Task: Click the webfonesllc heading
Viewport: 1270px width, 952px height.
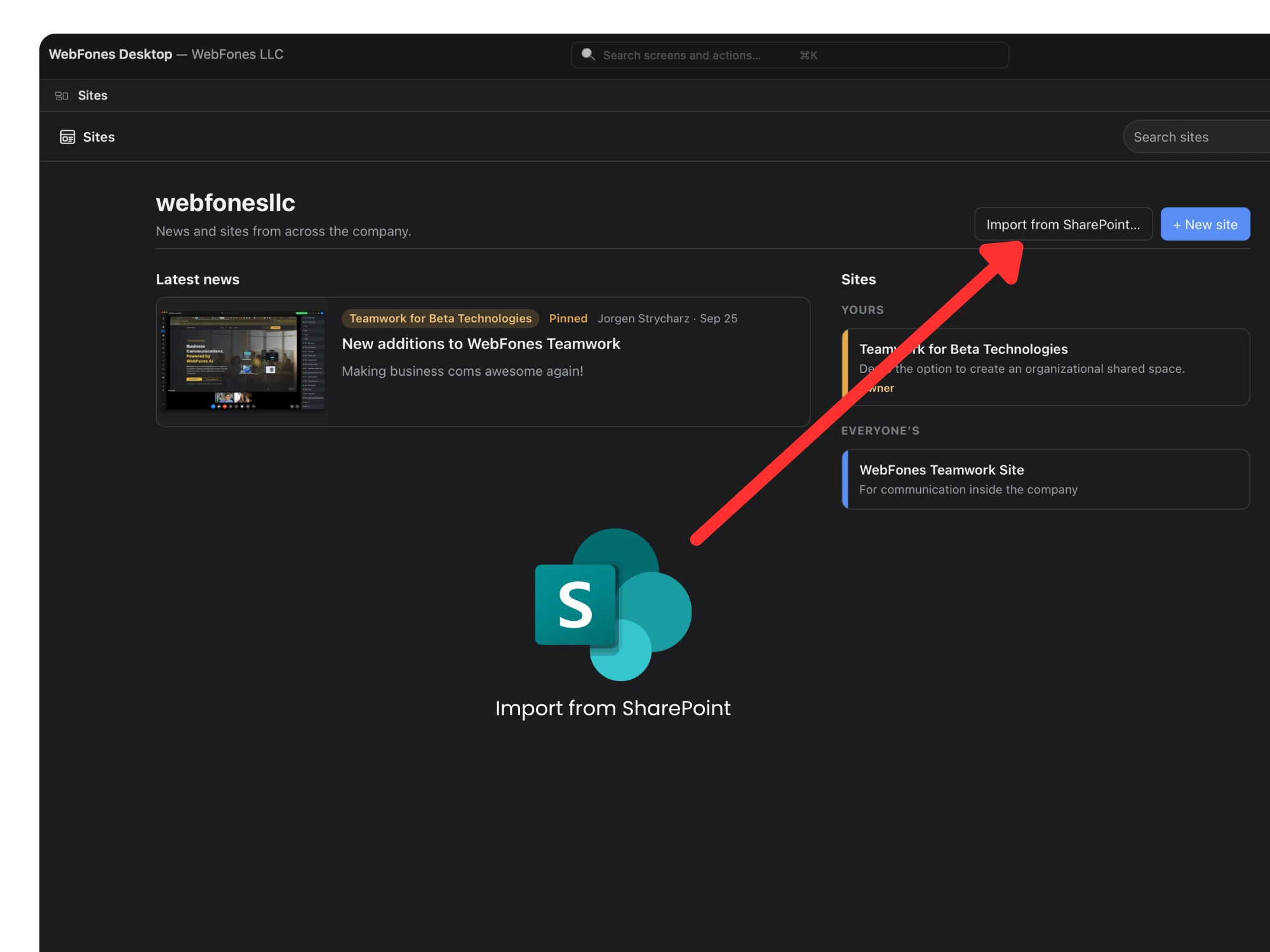Action: pos(225,202)
